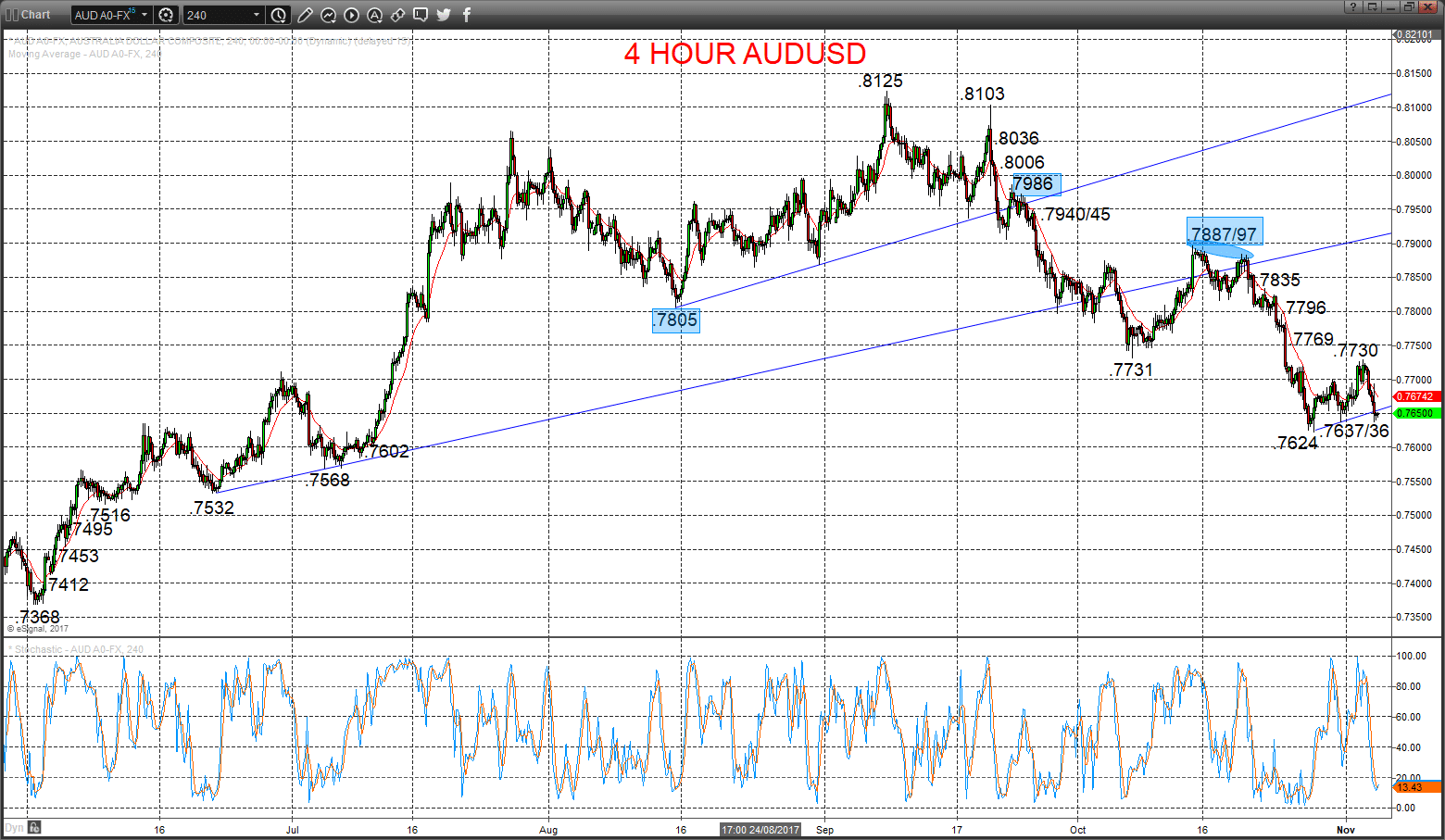Click the Nov date axis label
1445x840 pixels.
click(x=1346, y=830)
